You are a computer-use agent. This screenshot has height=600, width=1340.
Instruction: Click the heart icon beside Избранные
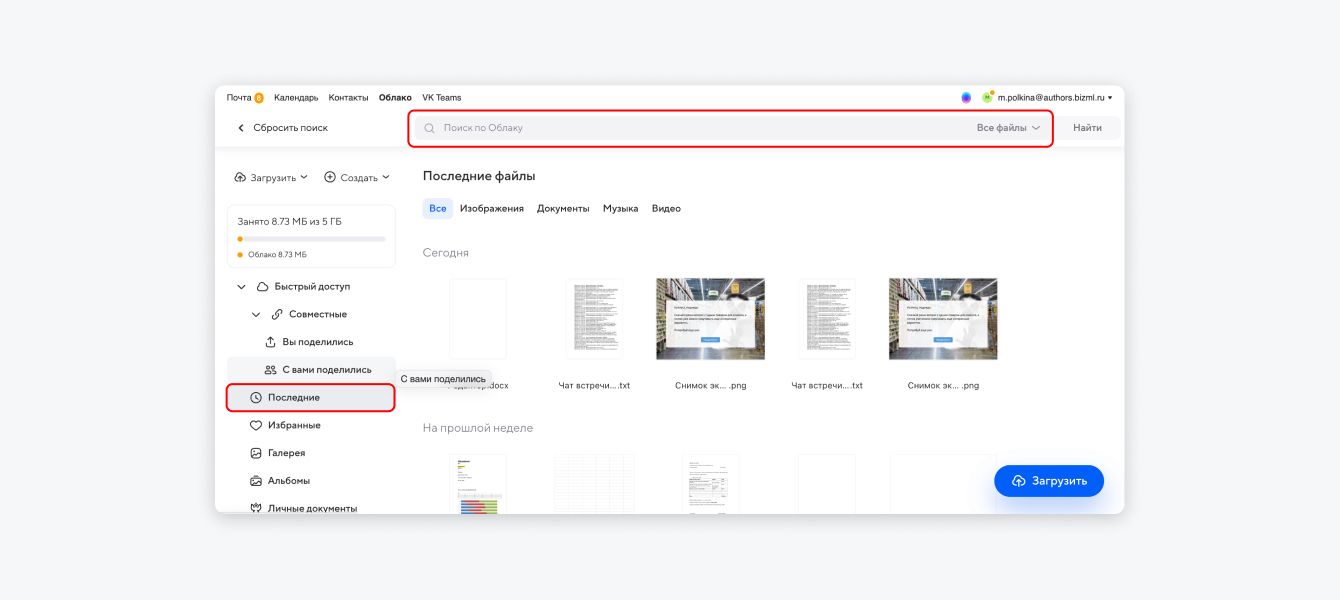[256, 425]
